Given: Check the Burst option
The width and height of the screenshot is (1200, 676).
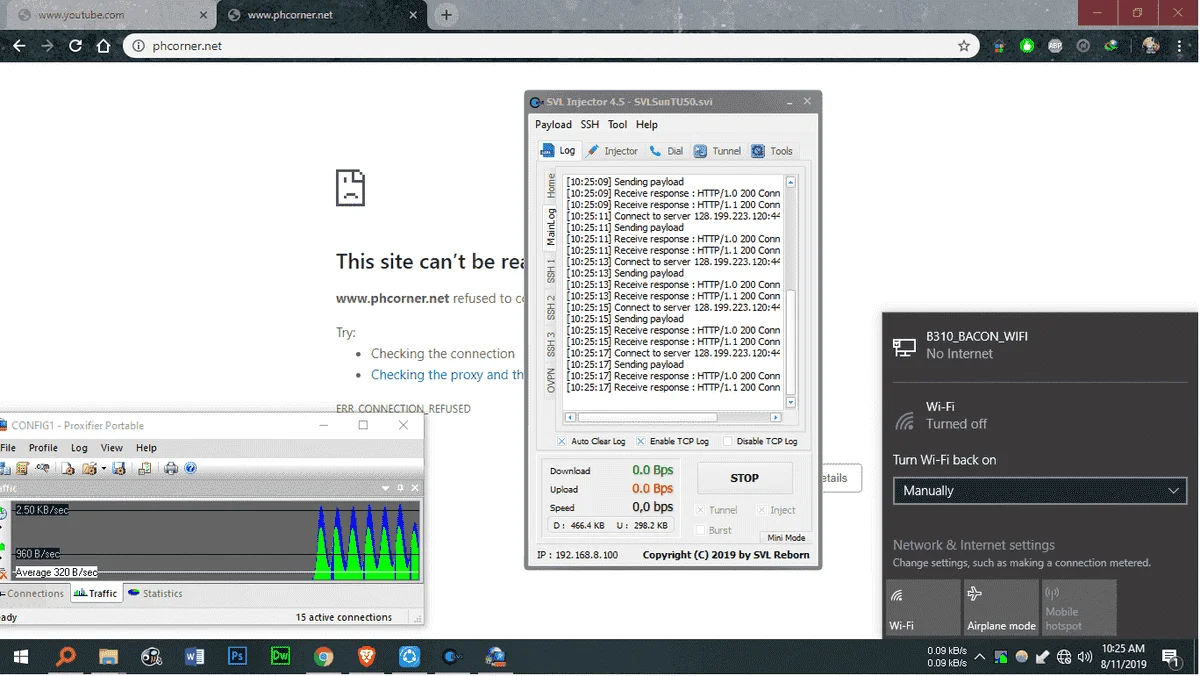Looking at the screenshot, I should pyautogui.click(x=700, y=530).
